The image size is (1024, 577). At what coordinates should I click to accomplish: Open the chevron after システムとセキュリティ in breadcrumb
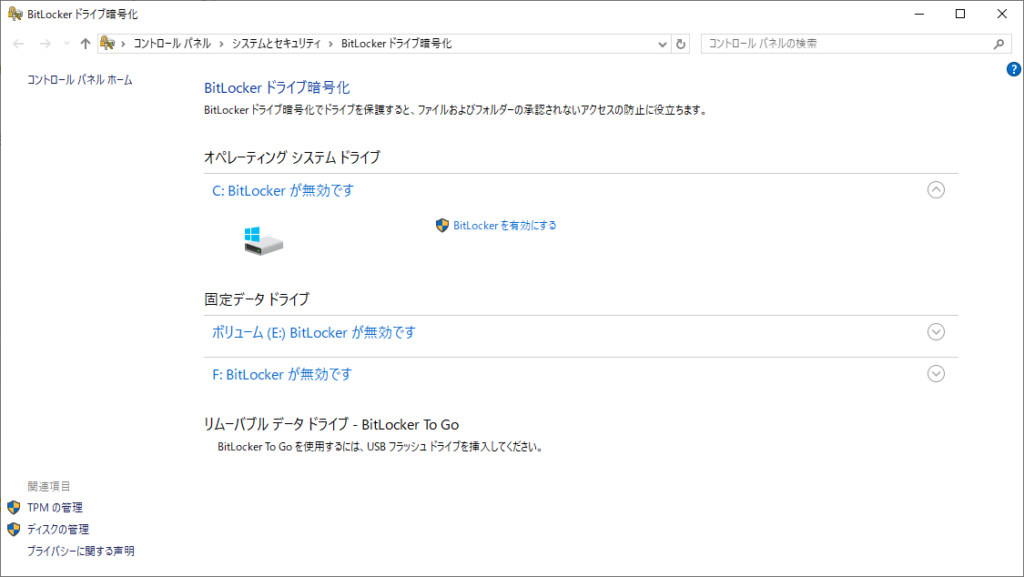point(331,44)
